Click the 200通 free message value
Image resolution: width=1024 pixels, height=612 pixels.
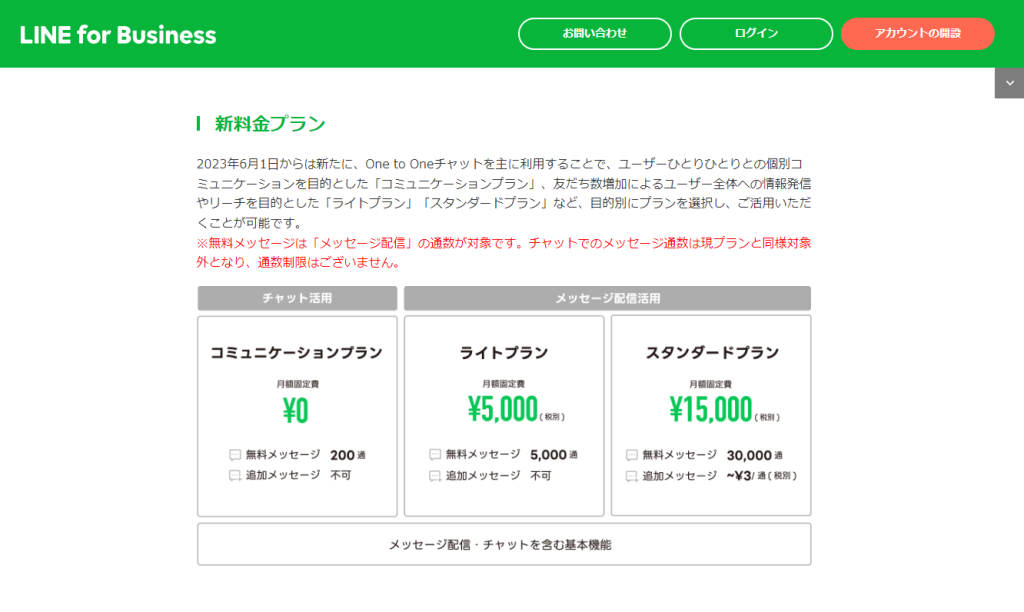point(347,455)
